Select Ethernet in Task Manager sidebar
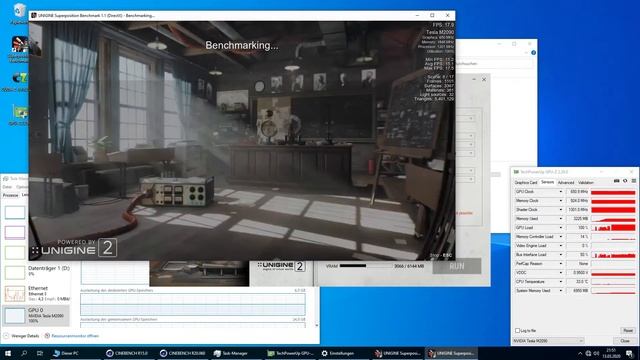Image resolution: width=640 pixels, height=360 pixels. (x=36, y=293)
